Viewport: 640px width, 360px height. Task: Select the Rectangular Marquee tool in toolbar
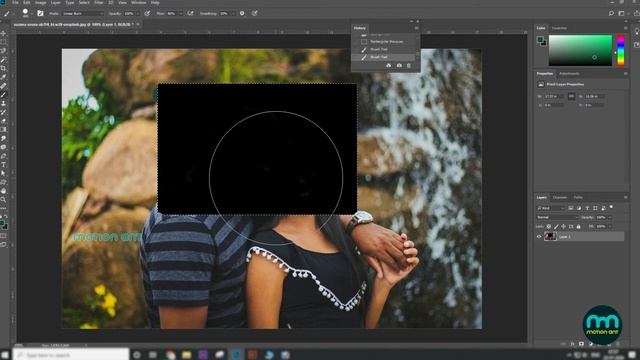coord(3,42)
